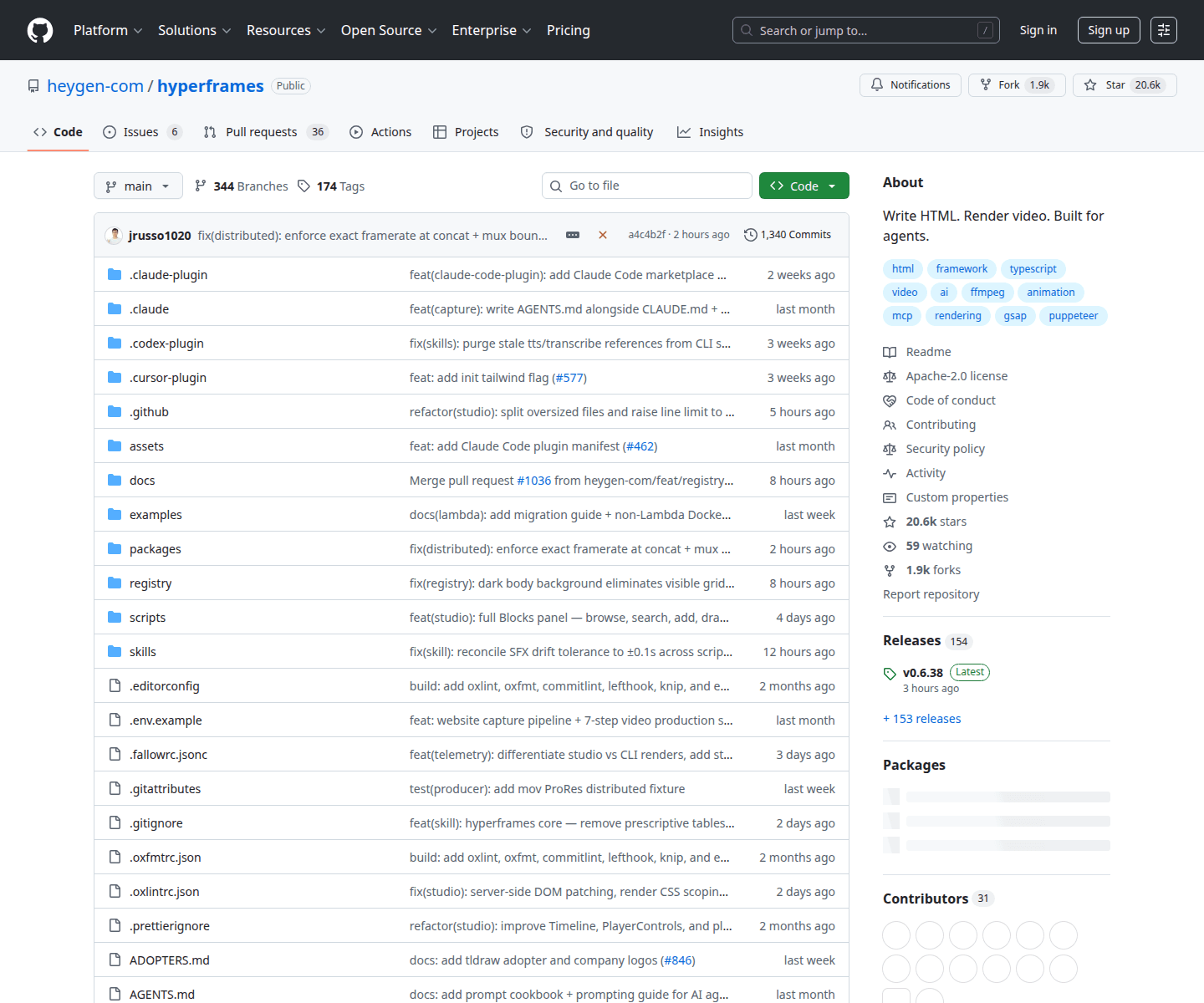Open the typescript topic tag
The height and width of the screenshot is (1003, 1204).
(1033, 269)
